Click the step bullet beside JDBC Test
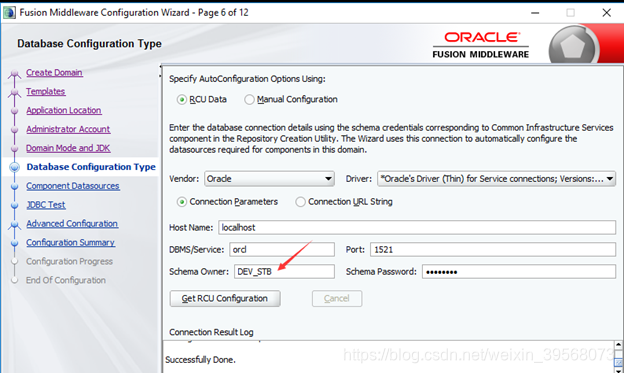Viewport: 624px width, 373px height. (x=15, y=205)
